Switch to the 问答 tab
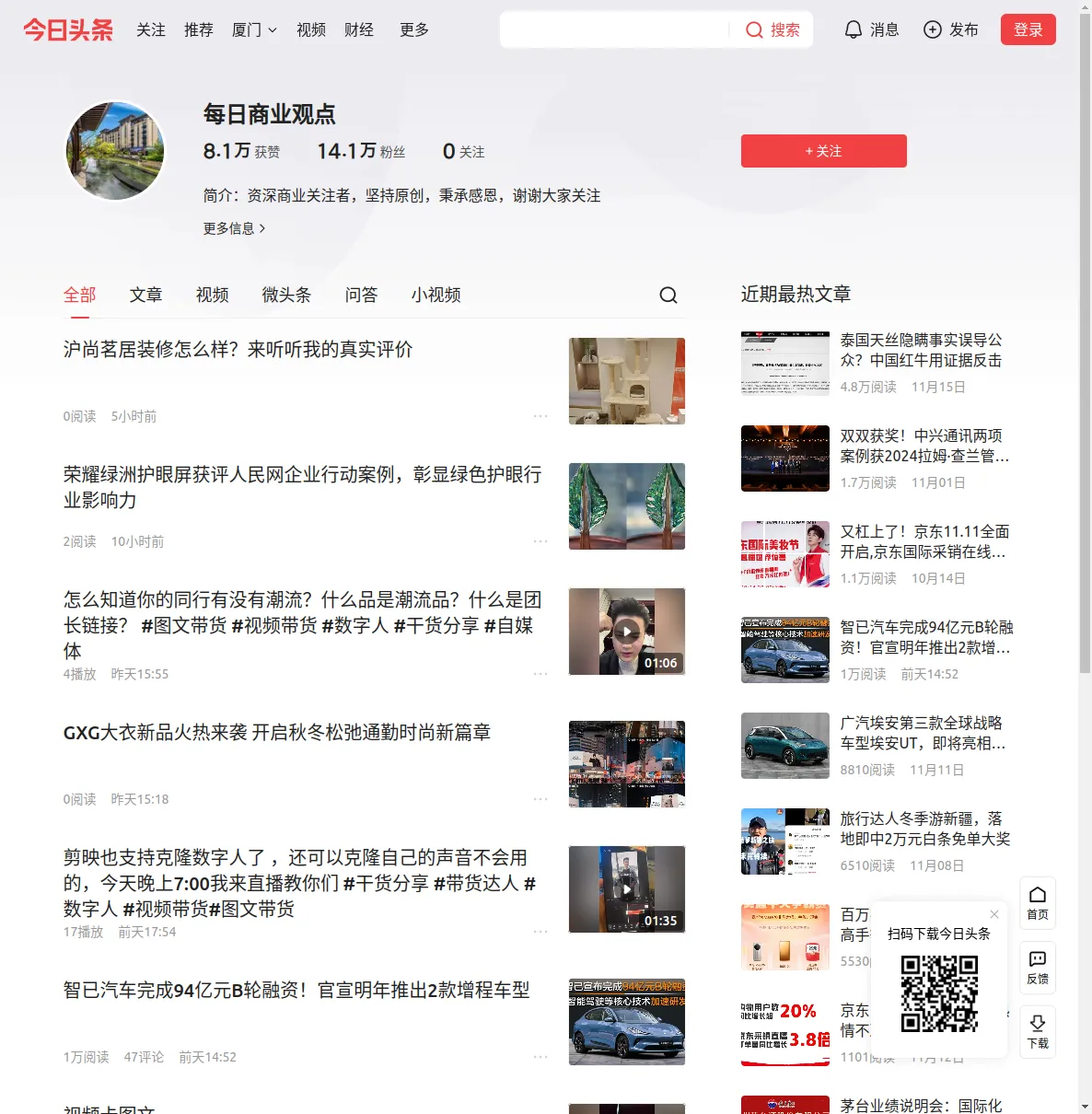The image size is (1092, 1114). pos(362,295)
